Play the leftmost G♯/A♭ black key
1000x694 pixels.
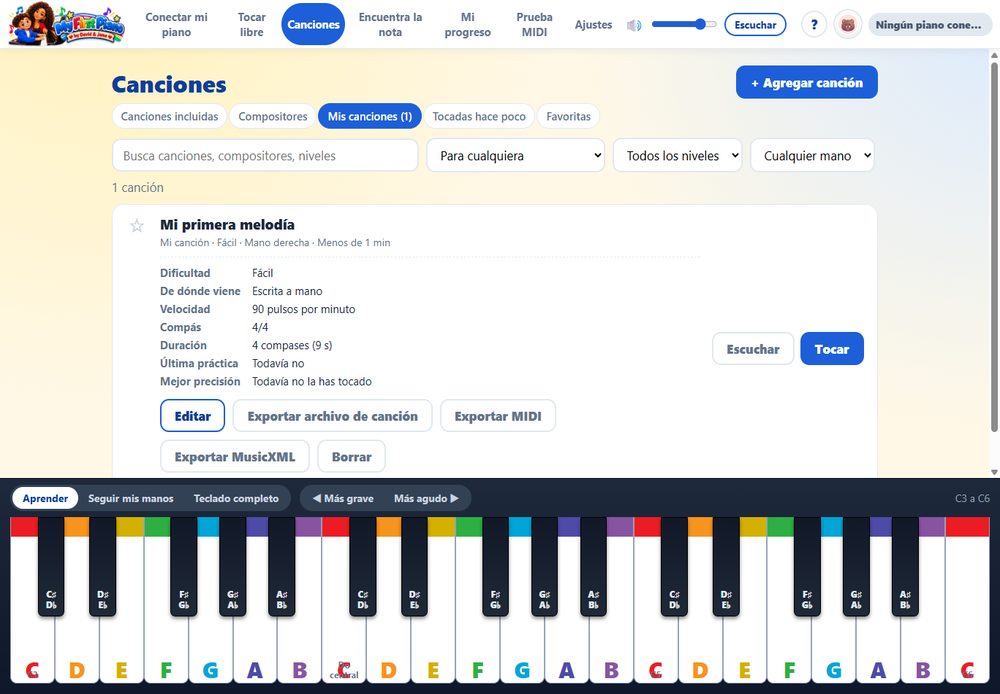click(x=233, y=568)
